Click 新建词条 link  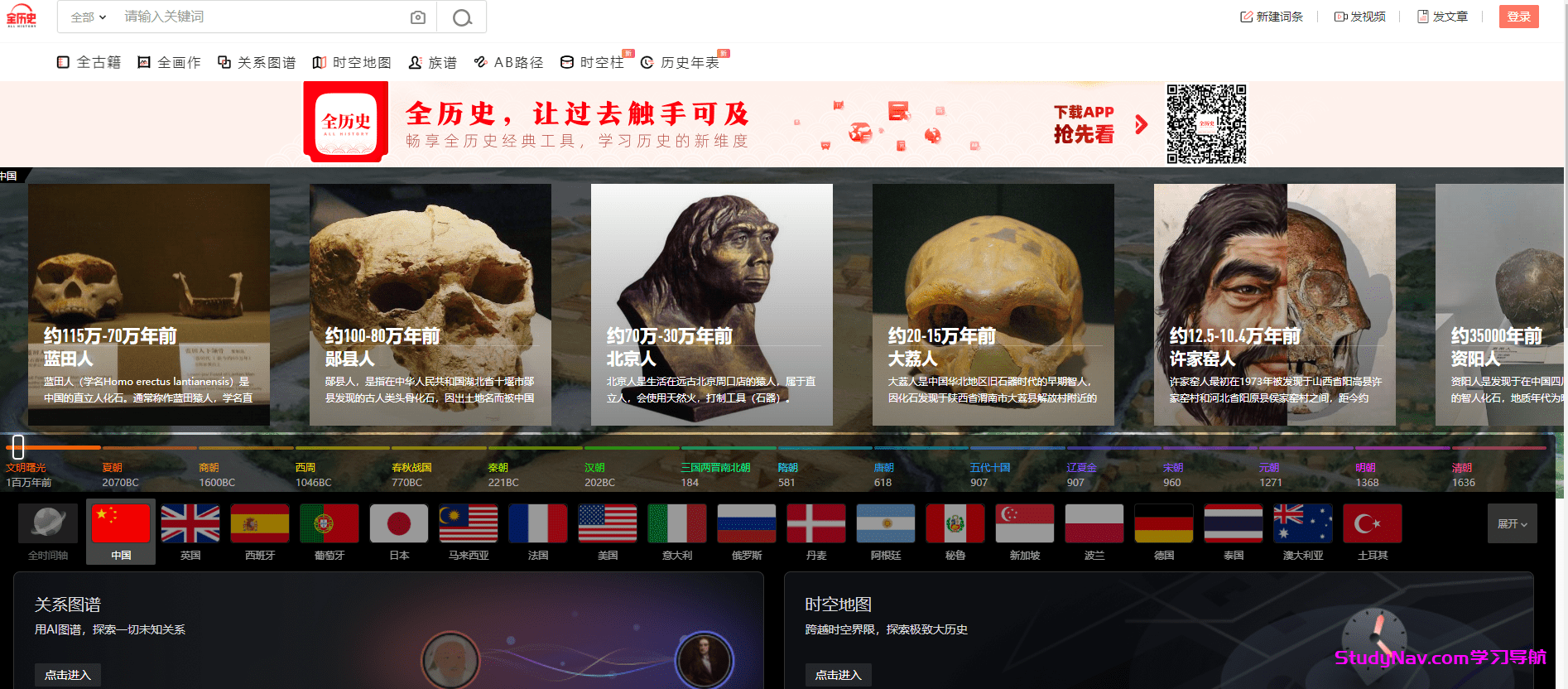coord(1272,17)
